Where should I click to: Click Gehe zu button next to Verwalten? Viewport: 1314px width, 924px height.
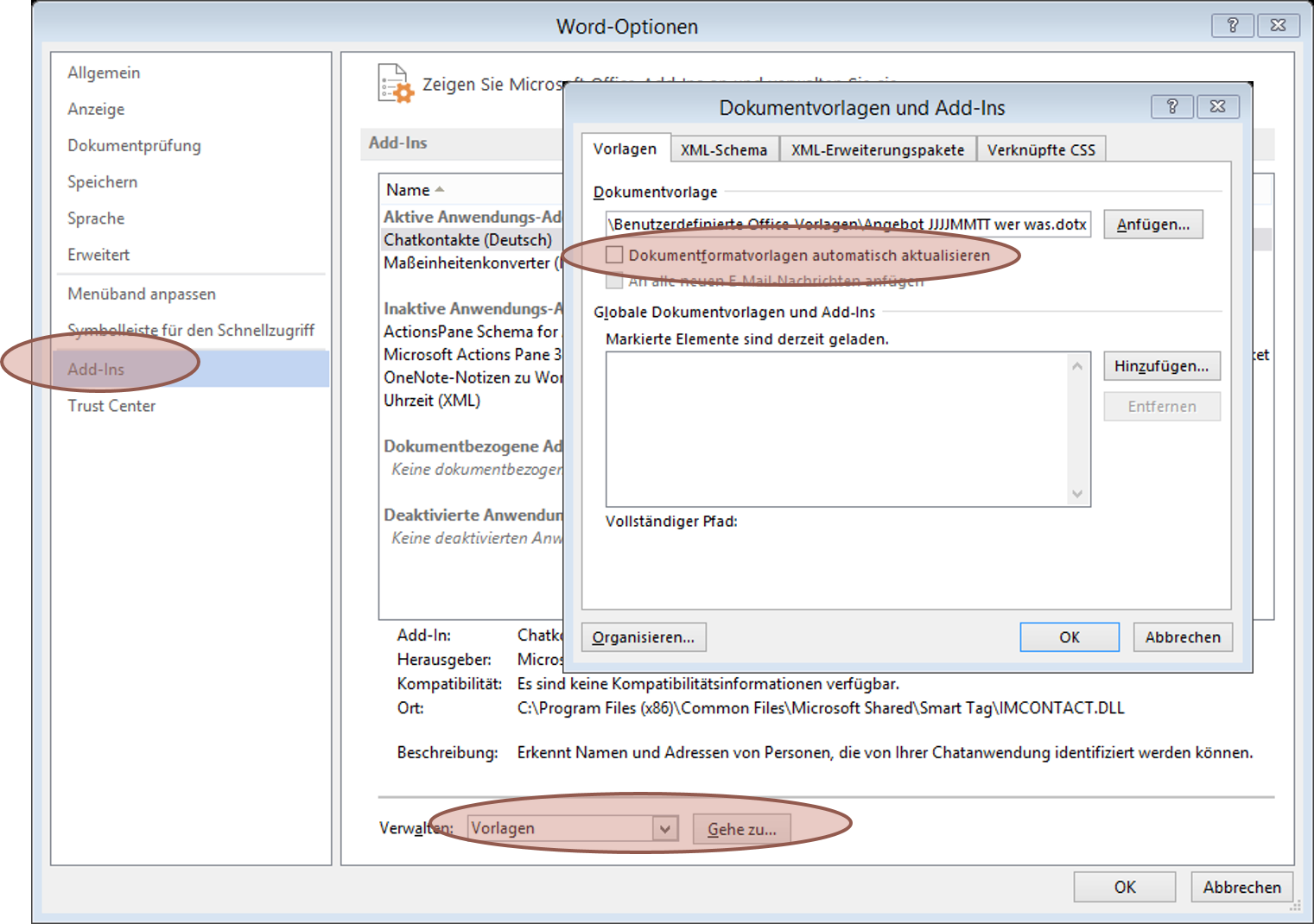[741, 829]
